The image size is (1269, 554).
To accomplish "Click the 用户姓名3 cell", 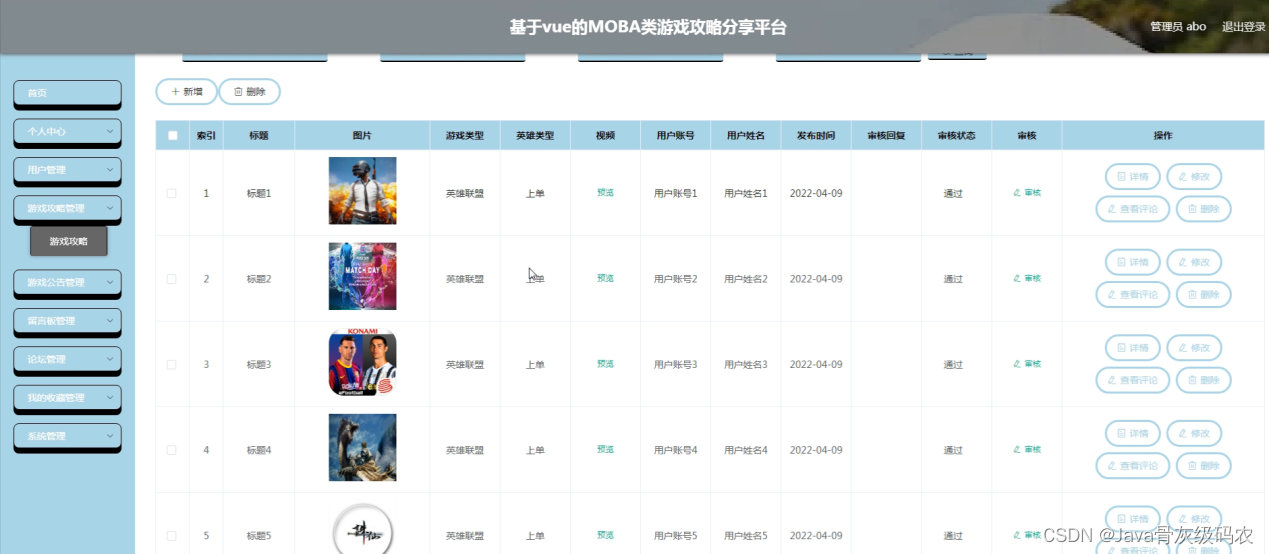I will click(746, 364).
